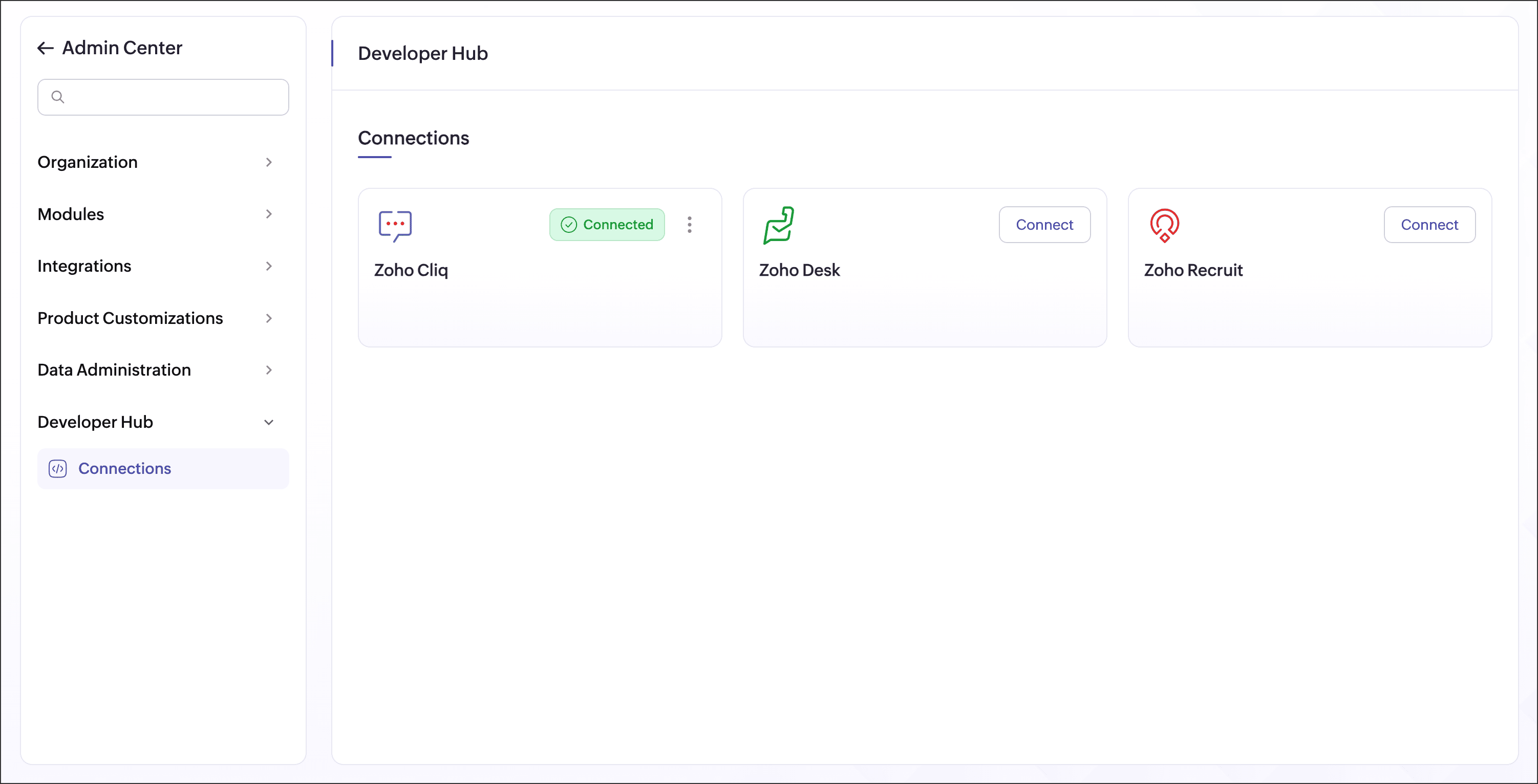Image resolution: width=1538 pixels, height=784 pixels.
Task: Open the Zoho Cliq more options menu
Action: (690, 224)
